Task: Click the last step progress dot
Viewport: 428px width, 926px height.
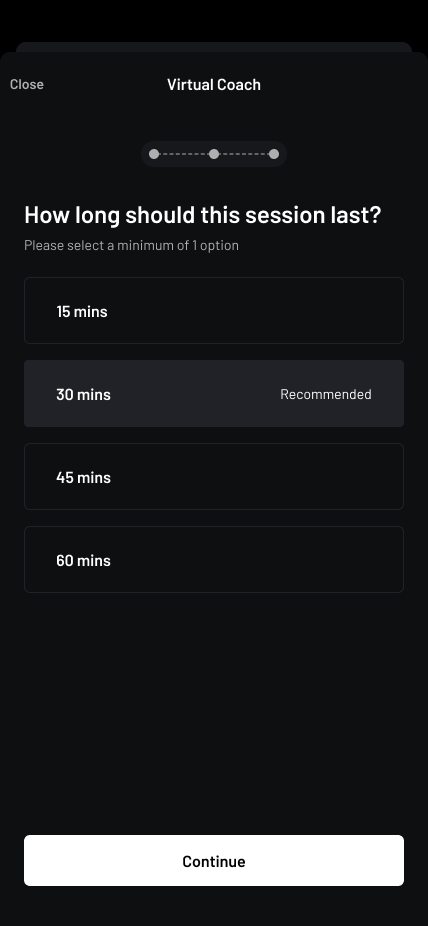Action: [x=274, y=154]
